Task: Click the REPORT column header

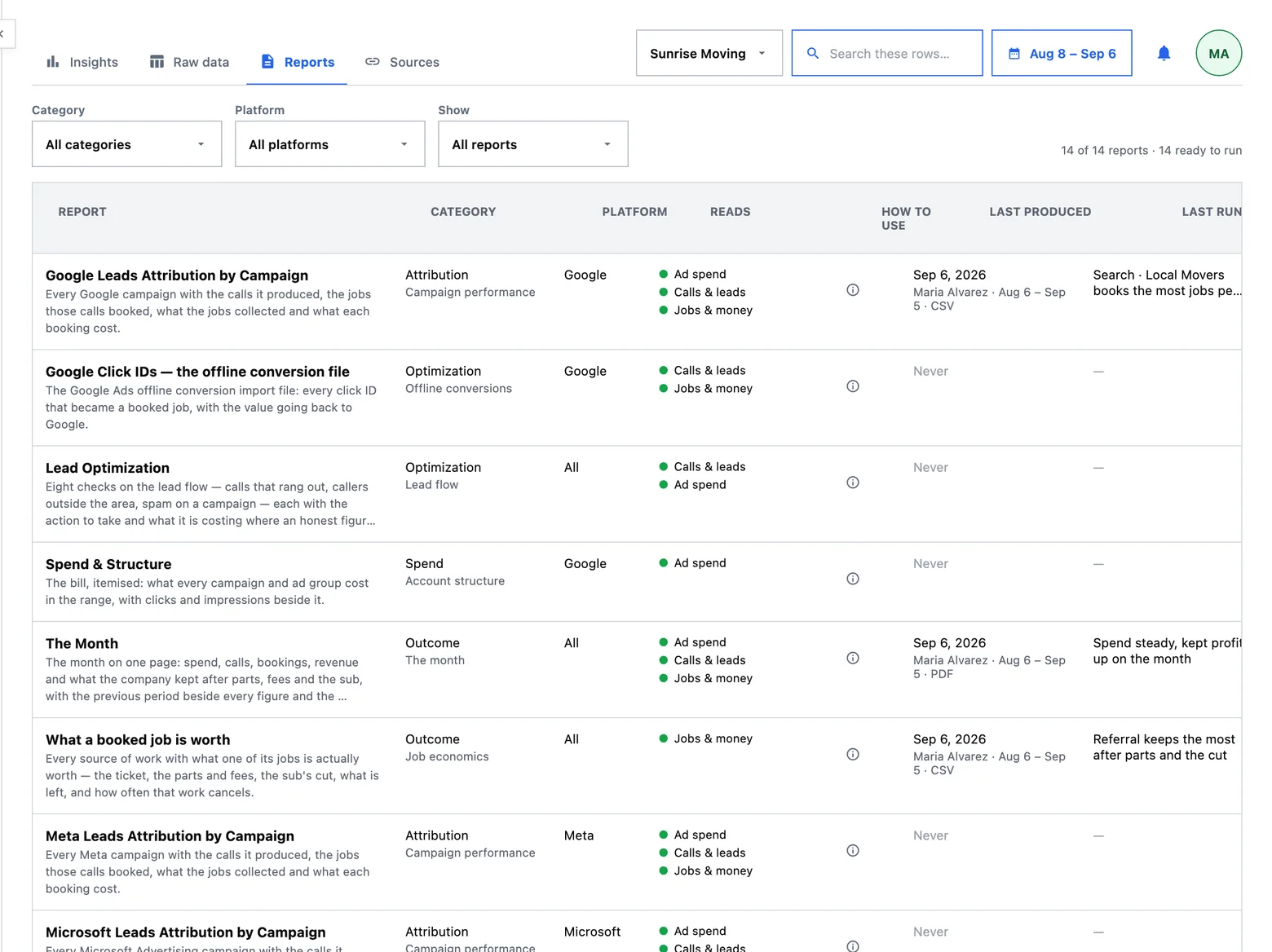Action: (82, 212)
